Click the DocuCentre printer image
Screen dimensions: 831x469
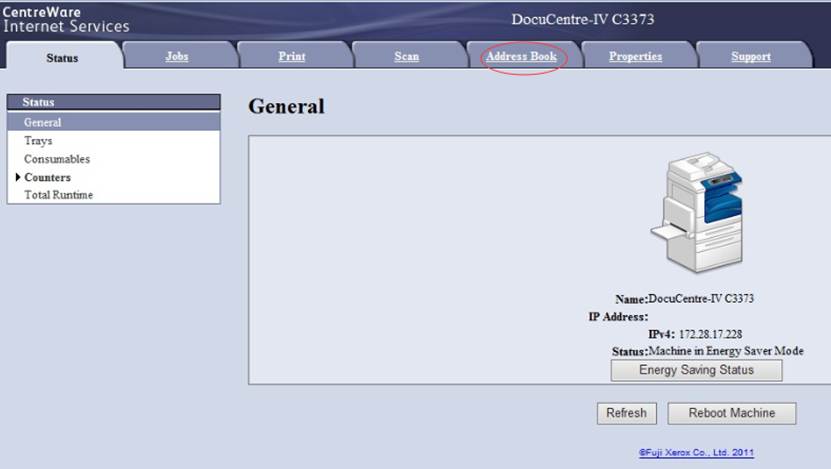pyautogui.click(x=697, y=212)
